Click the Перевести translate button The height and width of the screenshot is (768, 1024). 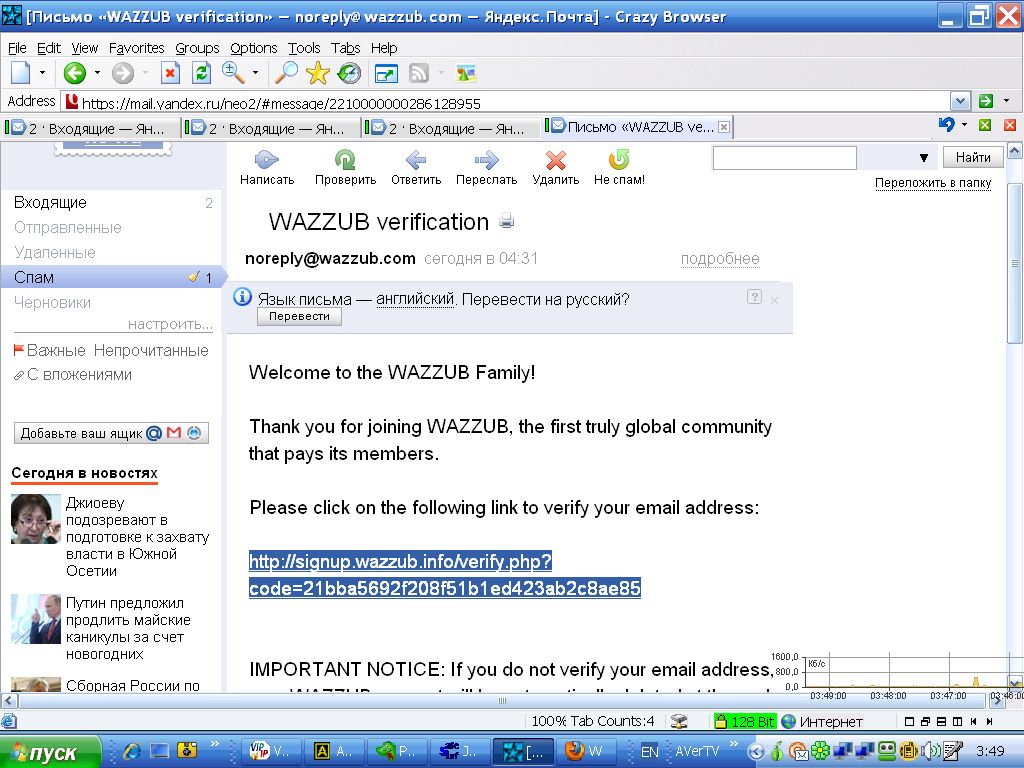299,316
